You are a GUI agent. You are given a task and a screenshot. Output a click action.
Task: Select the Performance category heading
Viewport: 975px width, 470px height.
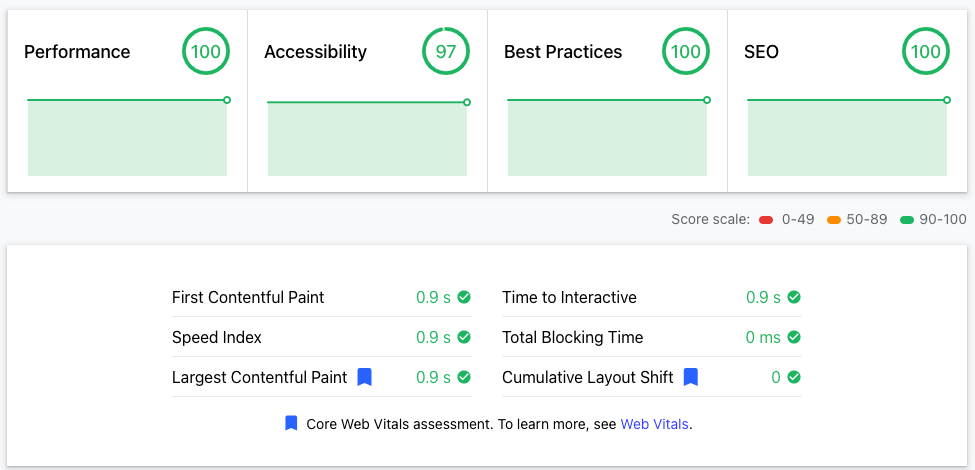pyautogui.click(x=77, y=52)
